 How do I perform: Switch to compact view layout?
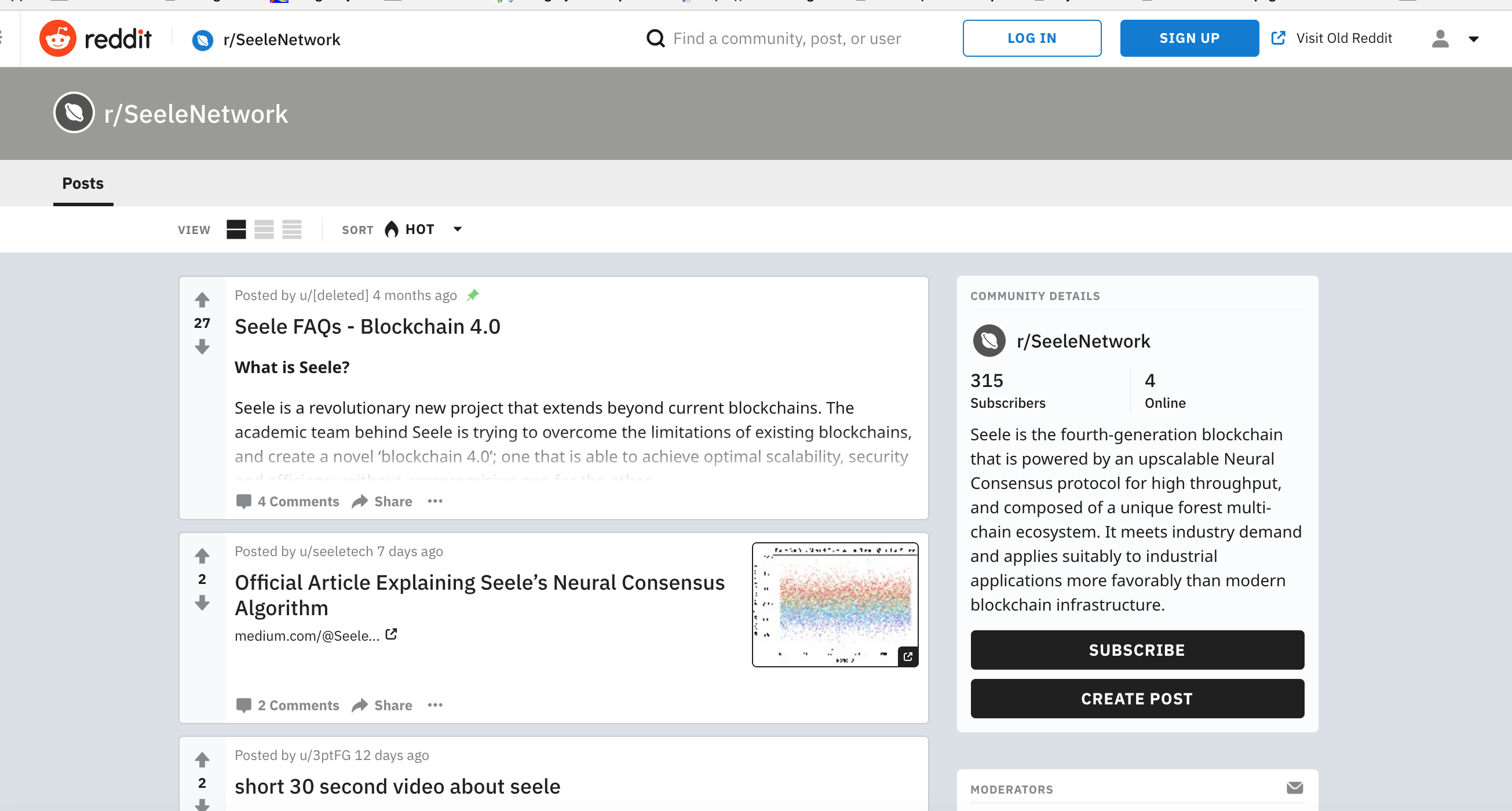(292, 229)
